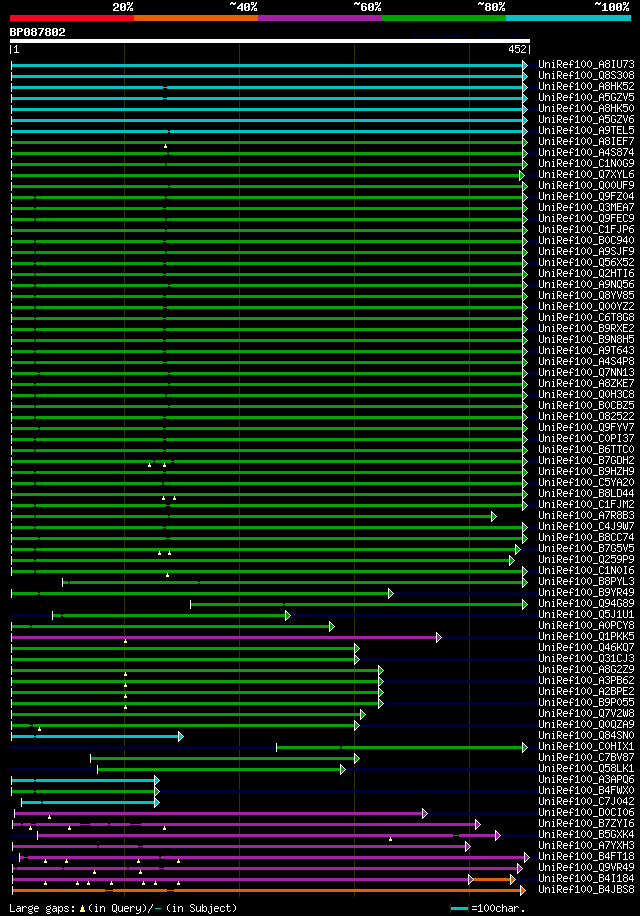Click label UniRef100_Q5J1U1
Image resolution: width=640 pixels, height=916 pixels.
pyautogui.click(x=586, y=615)
